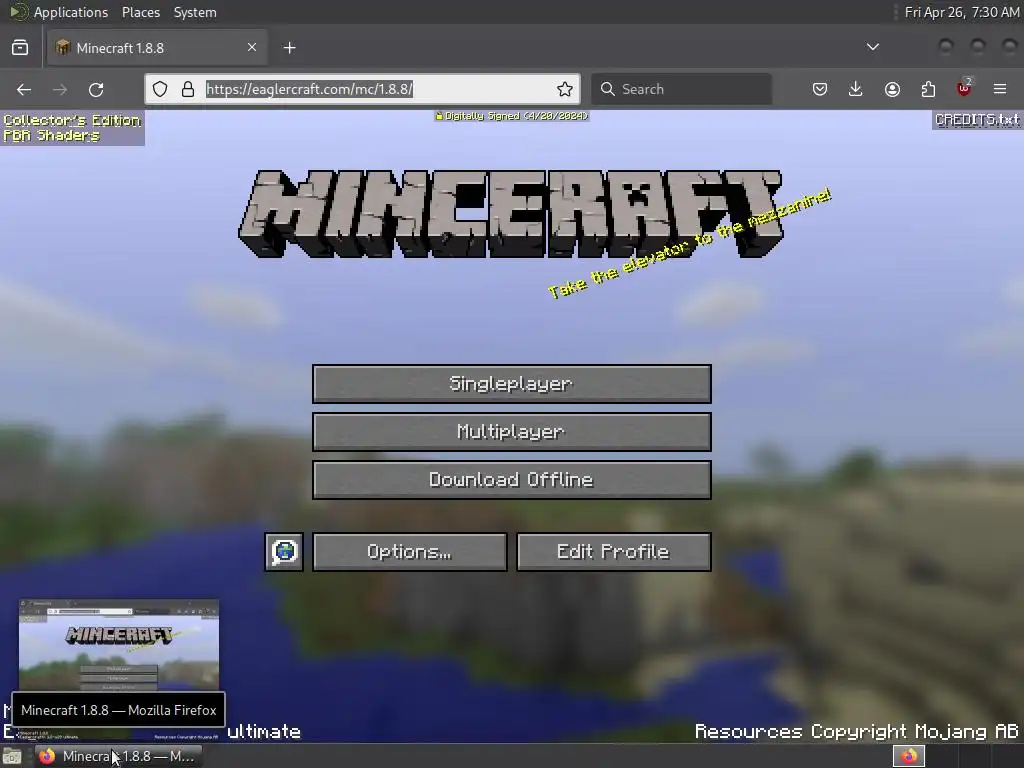Click Collector's Edition PBR Shaders label
The height and width of the screenshot is (768, 1024).
[72, 128]
